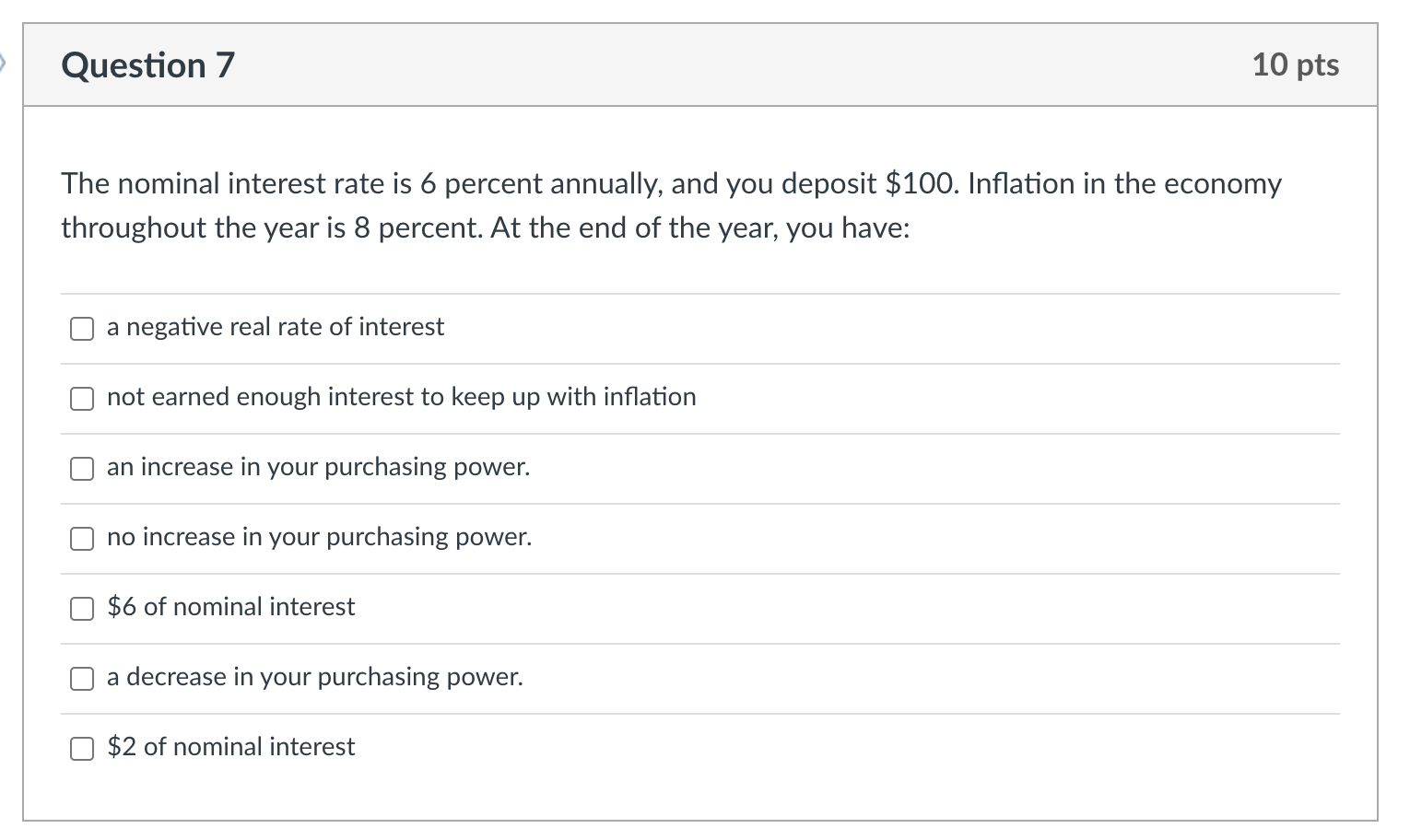Click the label text 'an increase in your purchasing power.'

[318, 467]
